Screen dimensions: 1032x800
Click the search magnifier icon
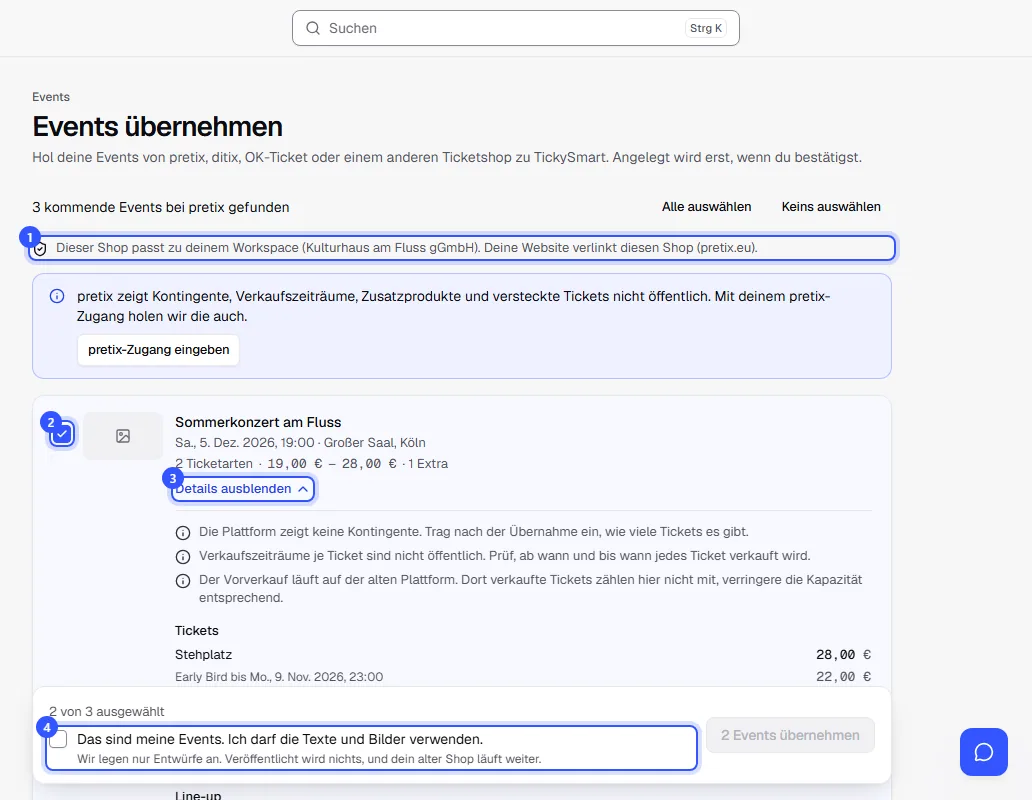pyautogui.click(x=313, y=28)
